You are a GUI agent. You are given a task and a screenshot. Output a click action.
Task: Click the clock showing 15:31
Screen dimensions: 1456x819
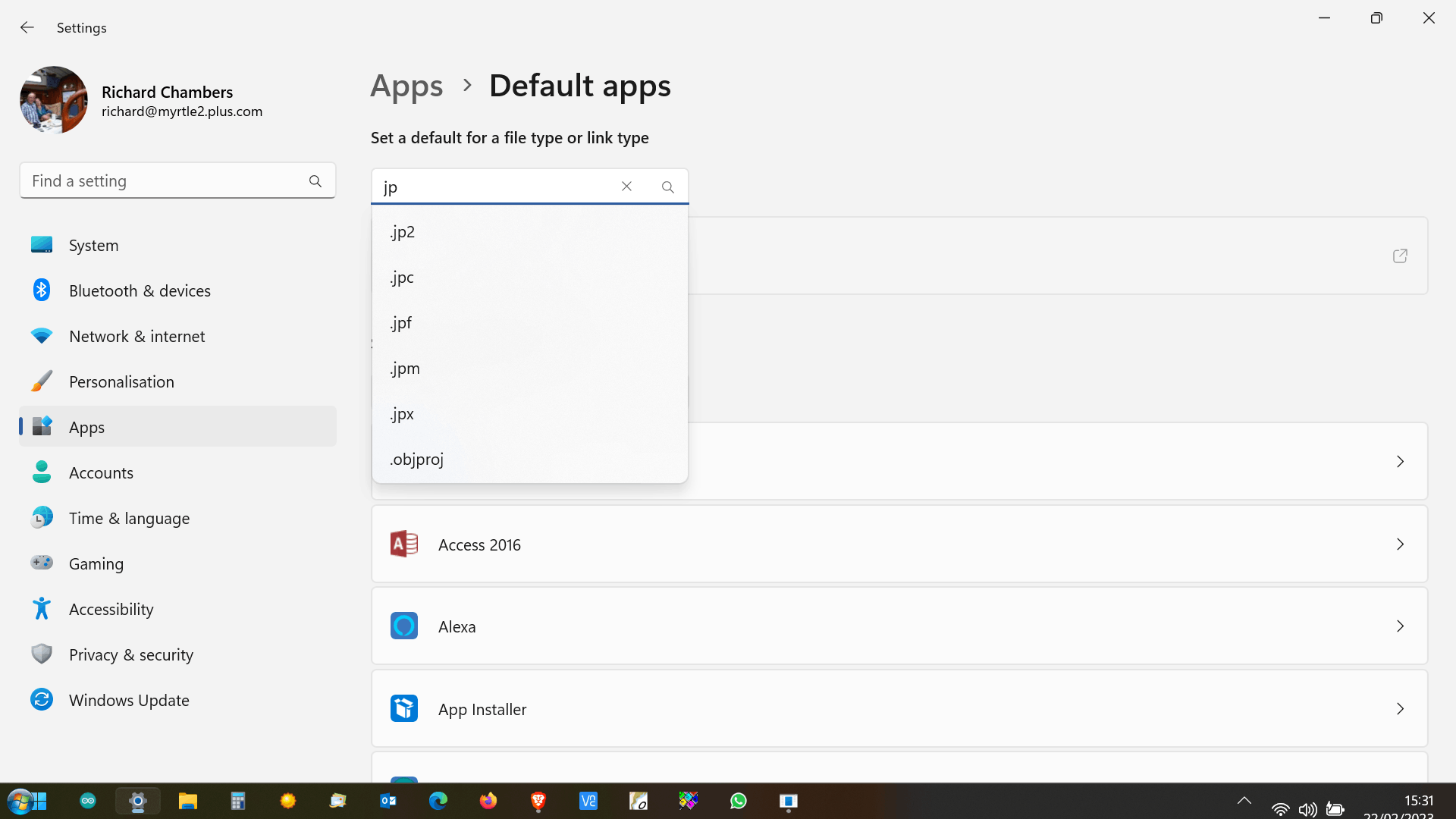point(1419,801)
